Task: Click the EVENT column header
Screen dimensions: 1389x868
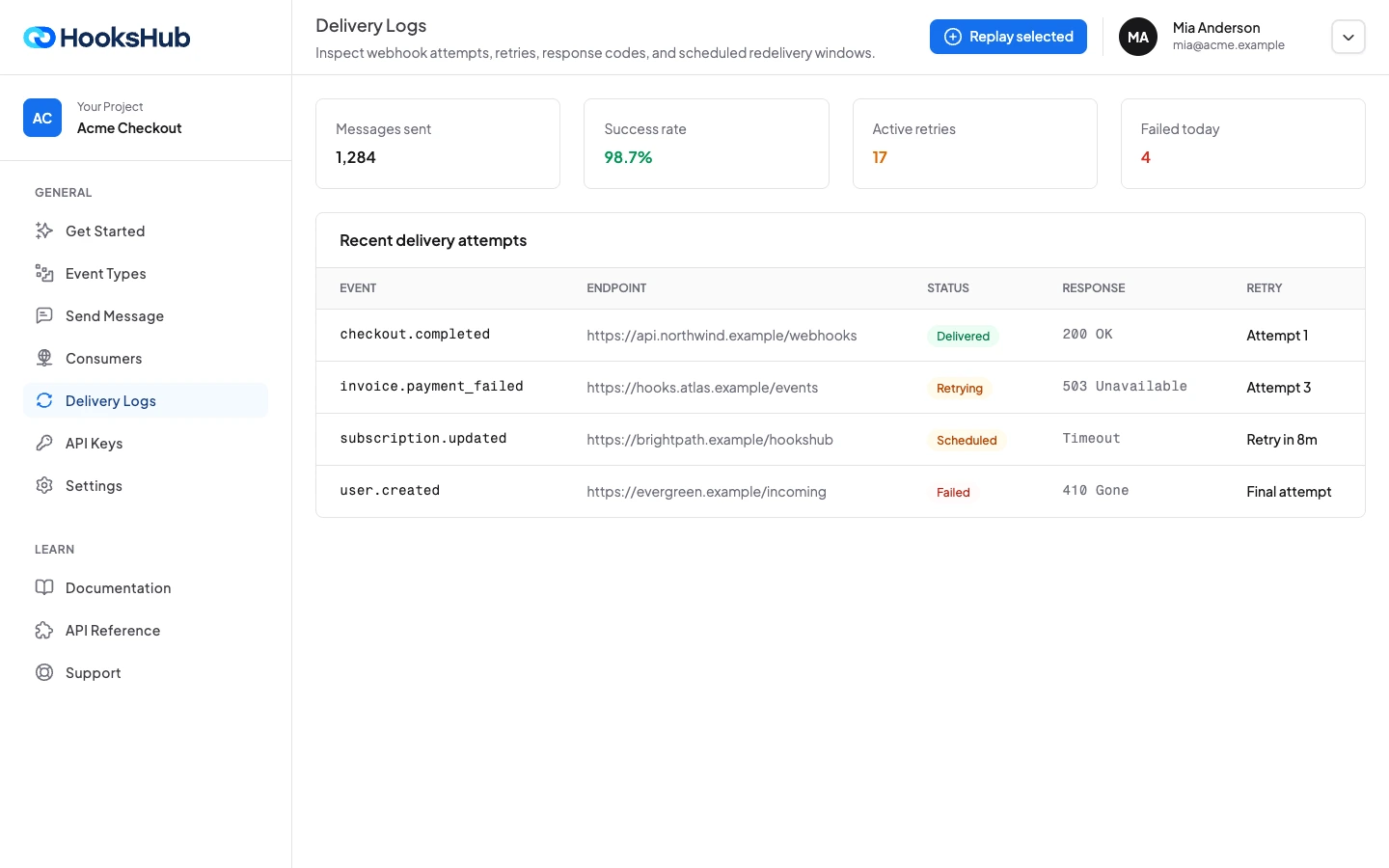Action: pyautogui.click(x=358, y=288)
